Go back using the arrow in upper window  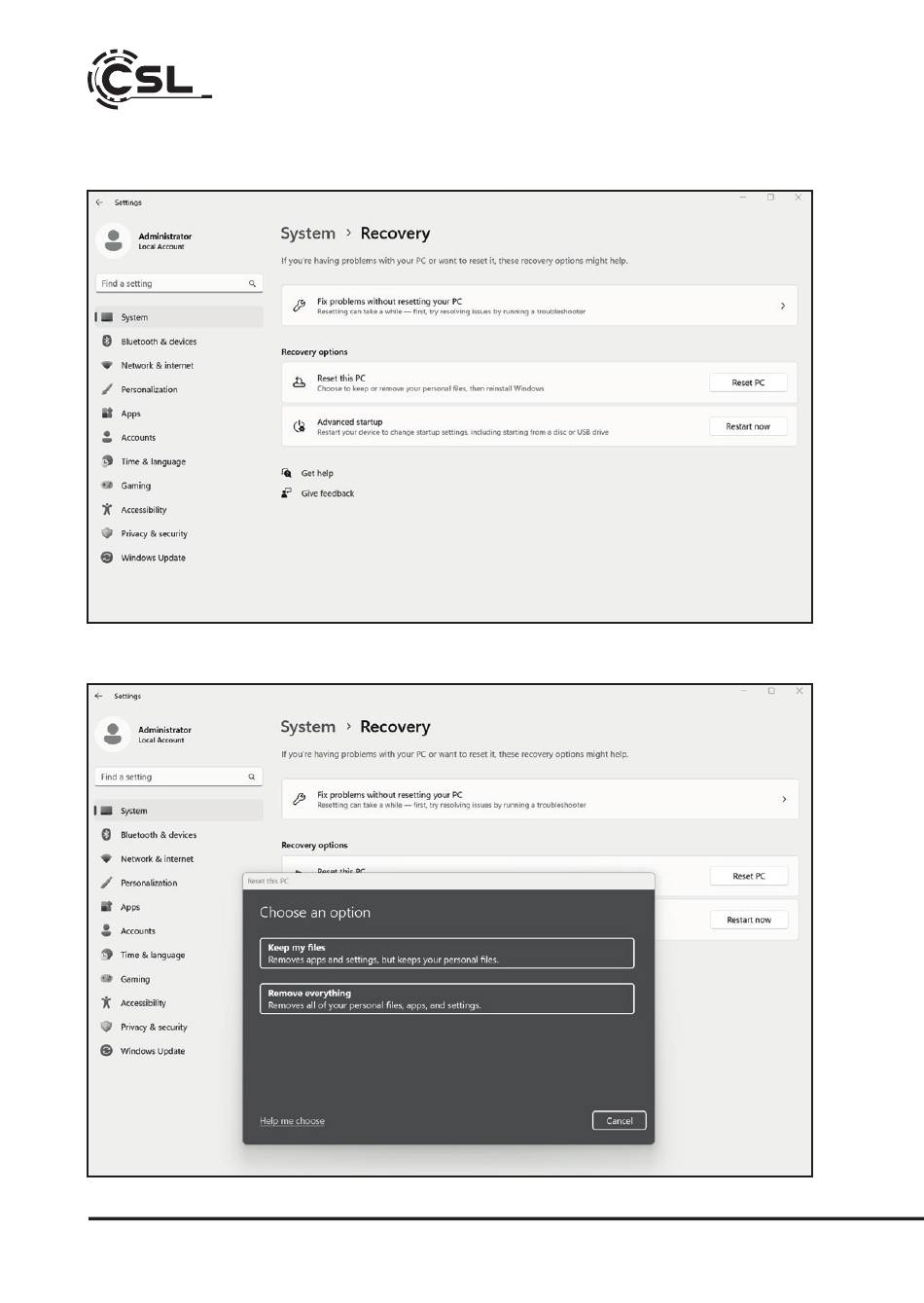[99, 202]
